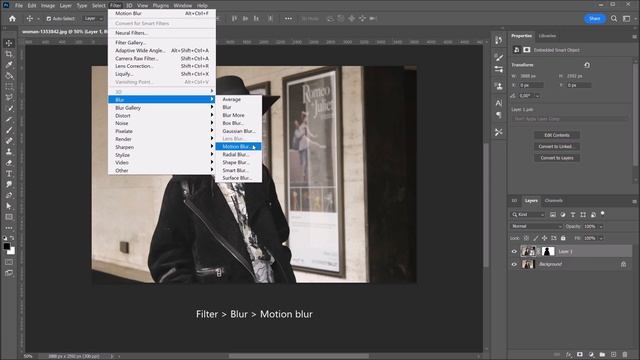Toggle lock transparent pixels icon

pos(526,238)
